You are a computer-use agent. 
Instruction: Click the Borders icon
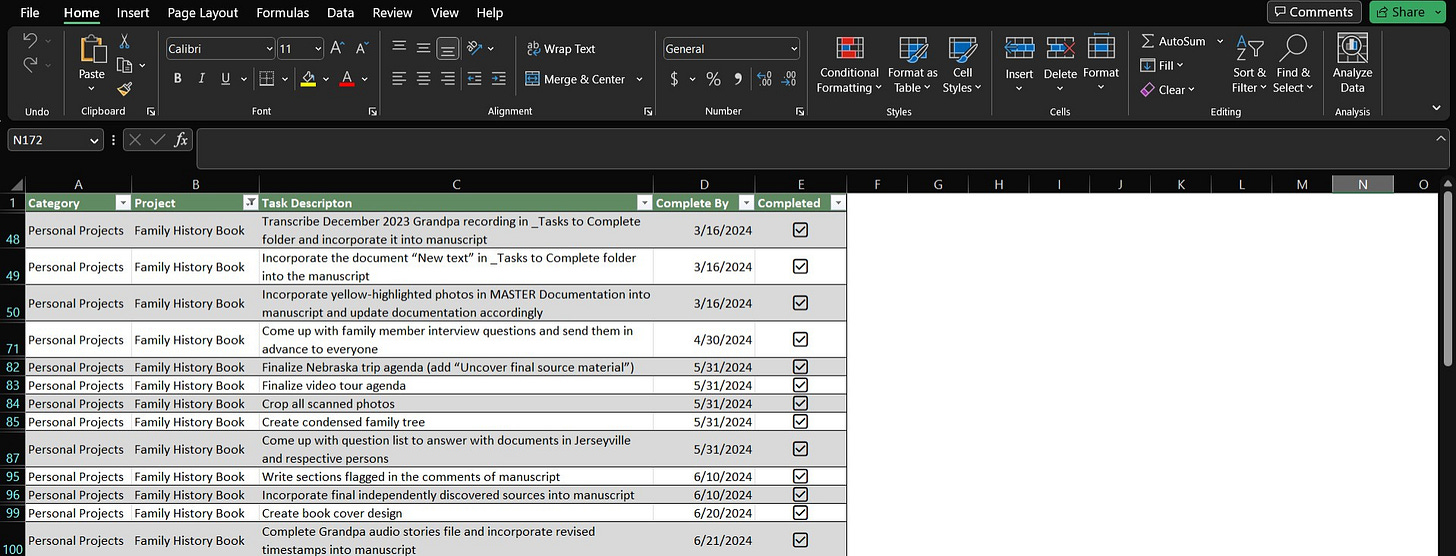pyautogui.click(x=266, y=79)
